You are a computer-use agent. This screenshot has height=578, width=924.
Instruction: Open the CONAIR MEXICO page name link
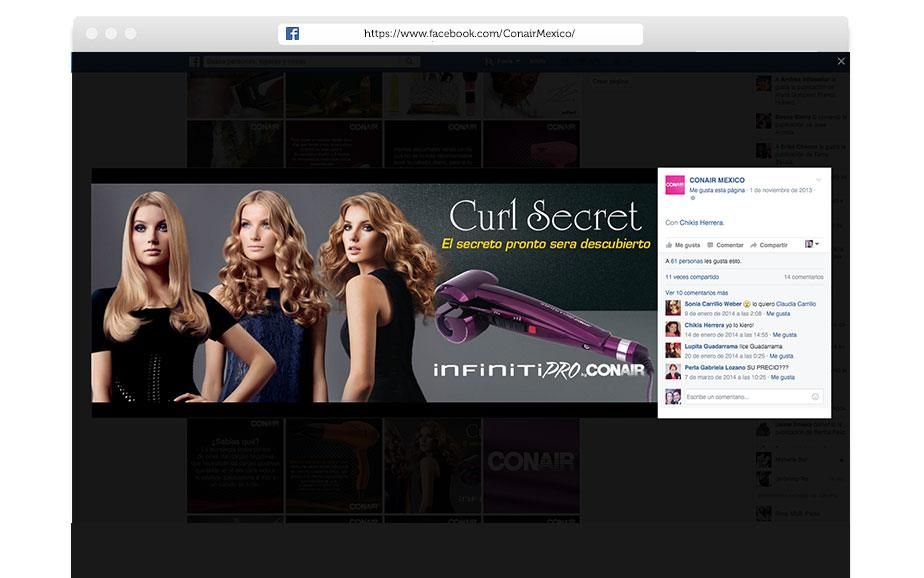point(717,180)
